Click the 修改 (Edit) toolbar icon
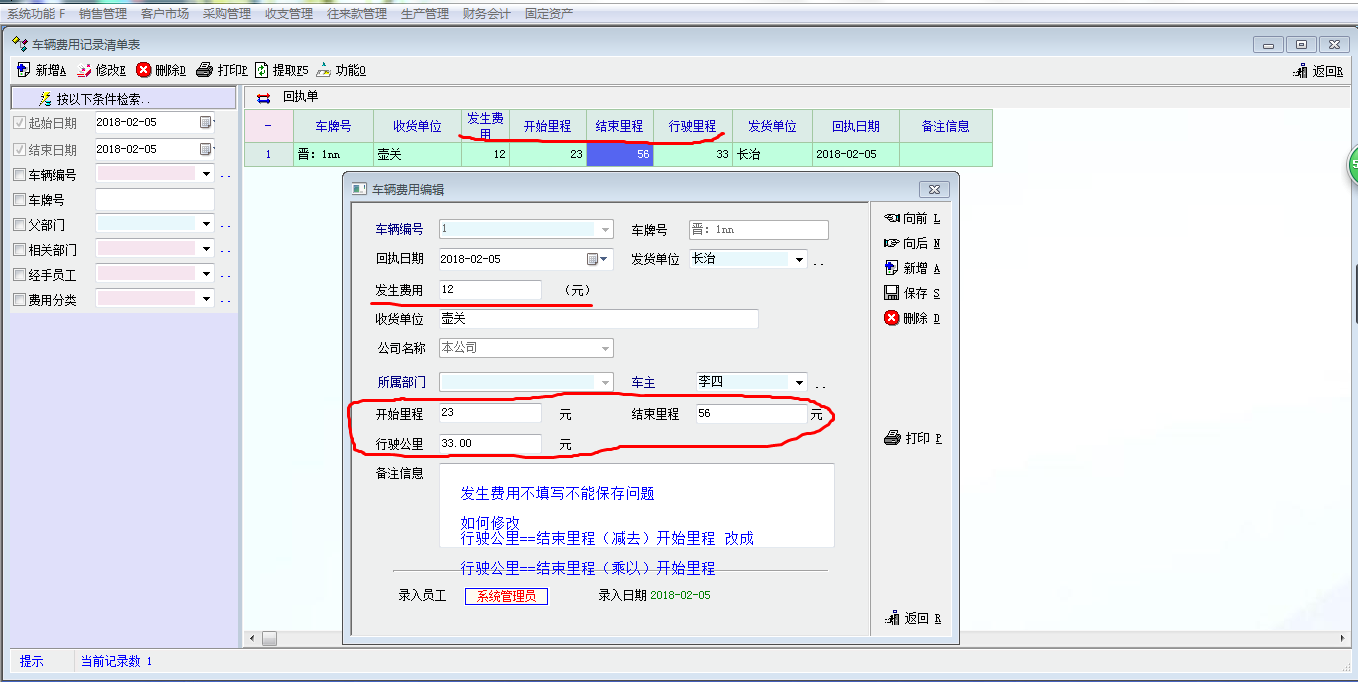1358x682 pixels. (x=84, y=70)
